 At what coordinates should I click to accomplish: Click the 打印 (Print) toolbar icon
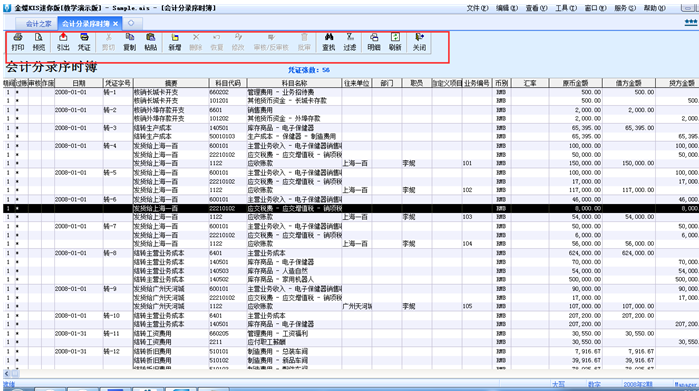click(x=18, y=42)
